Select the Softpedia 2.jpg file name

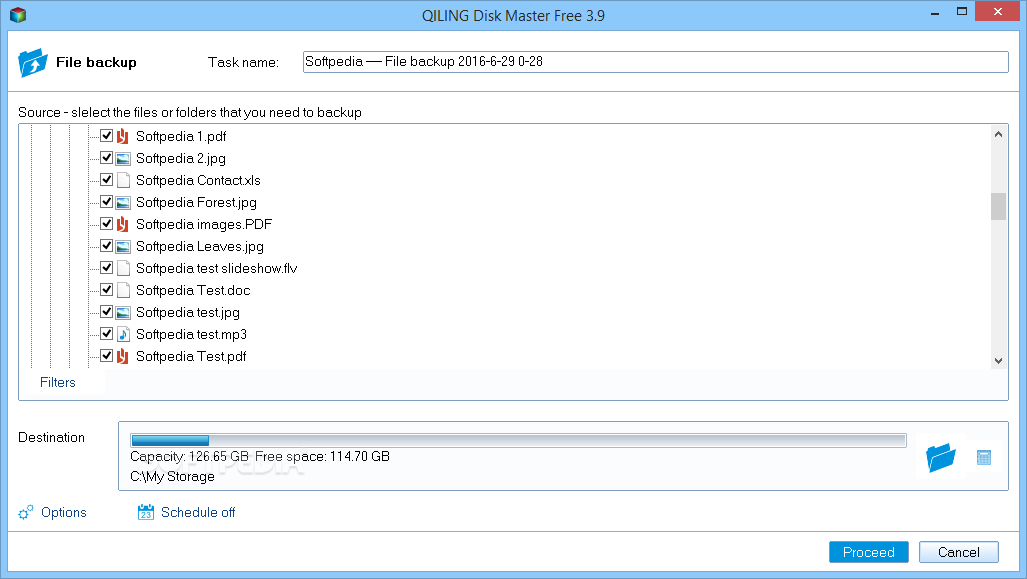(181, 159)
